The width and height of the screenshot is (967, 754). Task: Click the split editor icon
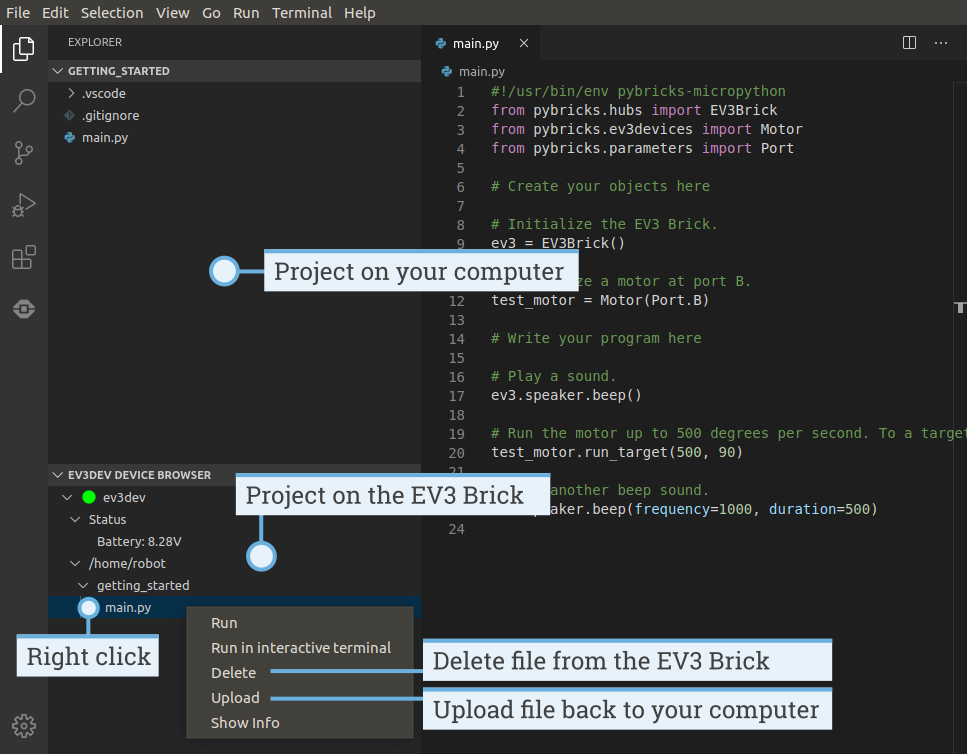(x=909, y=43)
